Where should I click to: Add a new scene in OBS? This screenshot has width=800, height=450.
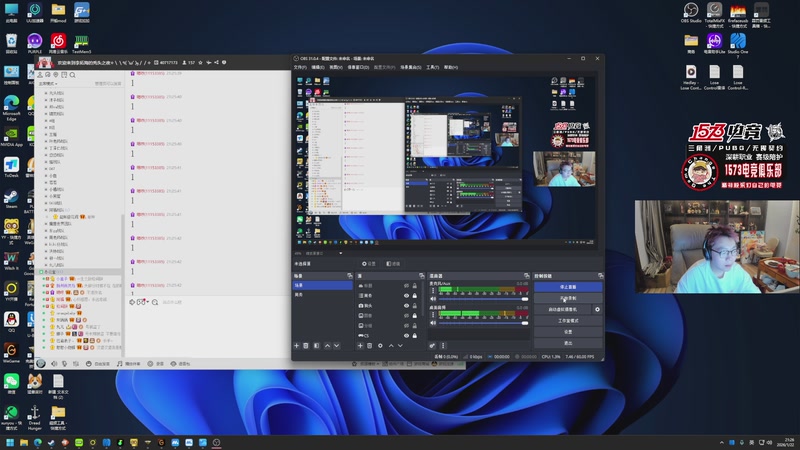tap(296, 345)
